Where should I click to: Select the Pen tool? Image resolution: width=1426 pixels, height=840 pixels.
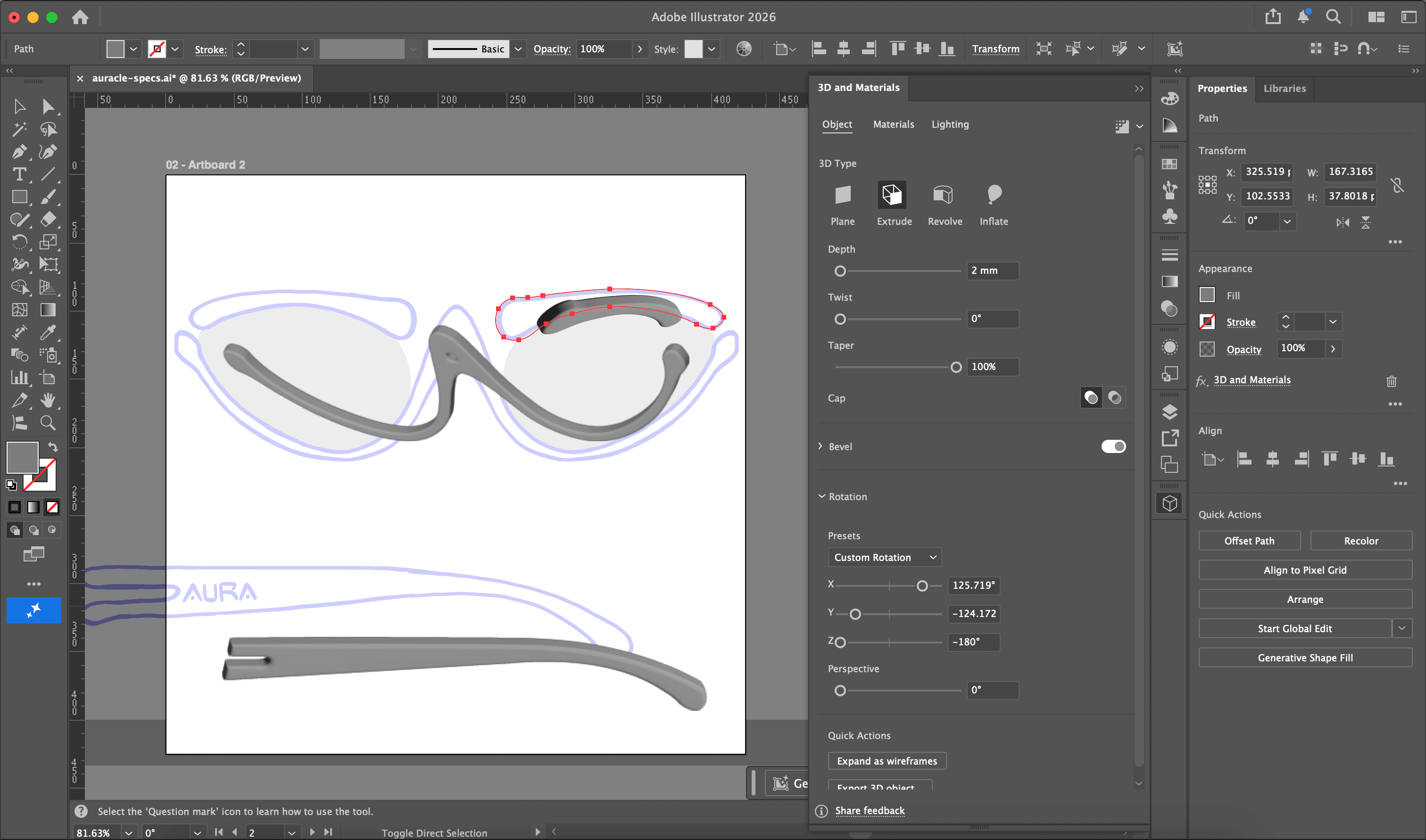(19, 152)
